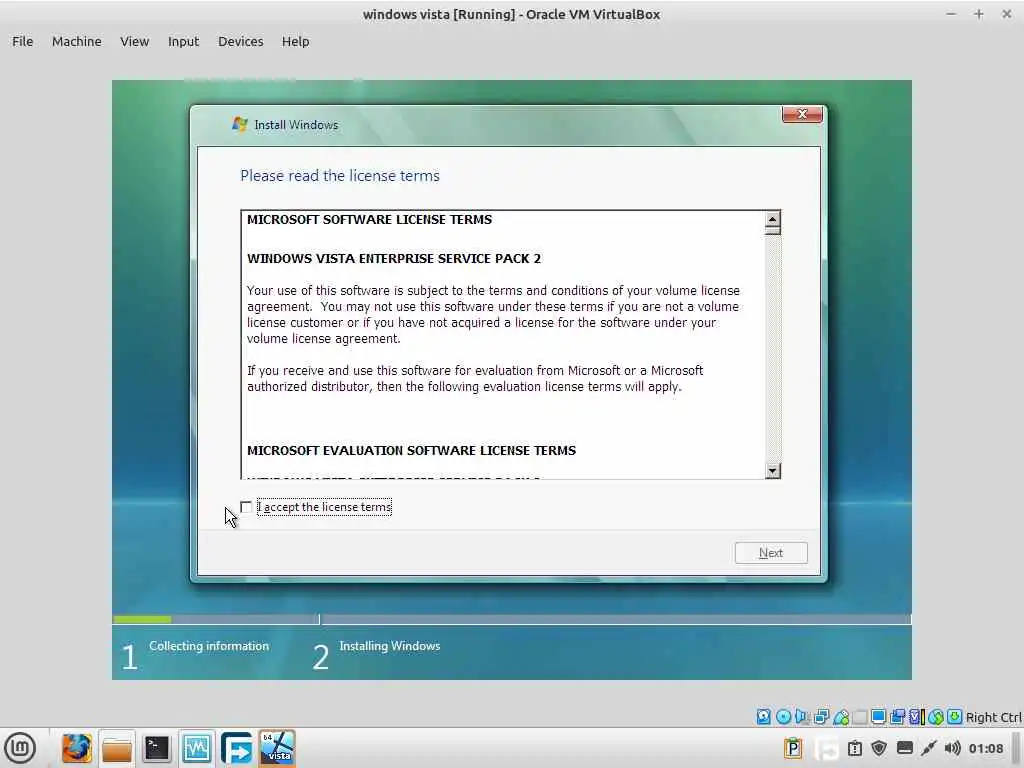Click the license text scrollbar track

pos(773,349)
